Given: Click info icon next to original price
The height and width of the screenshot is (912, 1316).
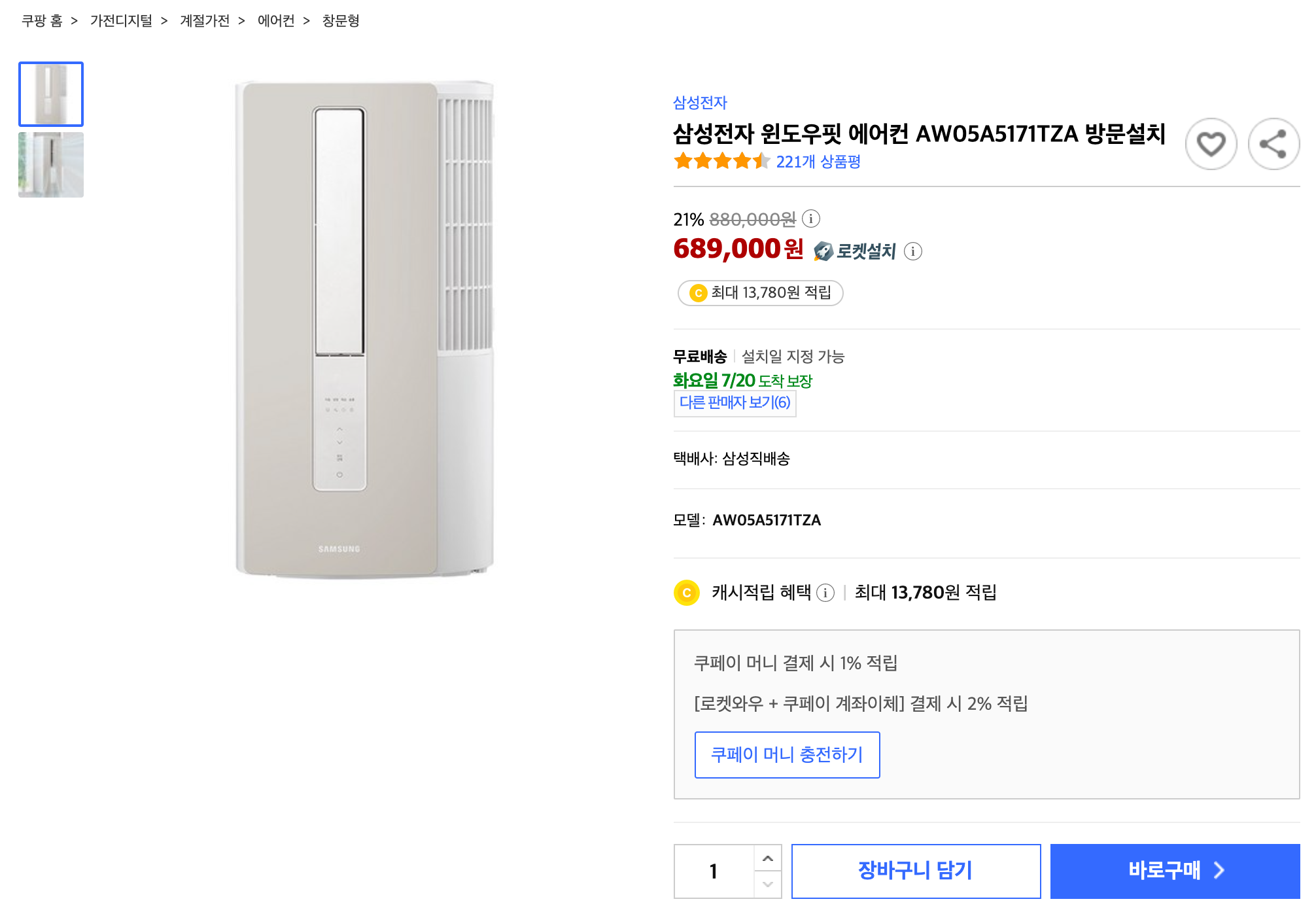Looking at the screenshot, I should [811, 219].
